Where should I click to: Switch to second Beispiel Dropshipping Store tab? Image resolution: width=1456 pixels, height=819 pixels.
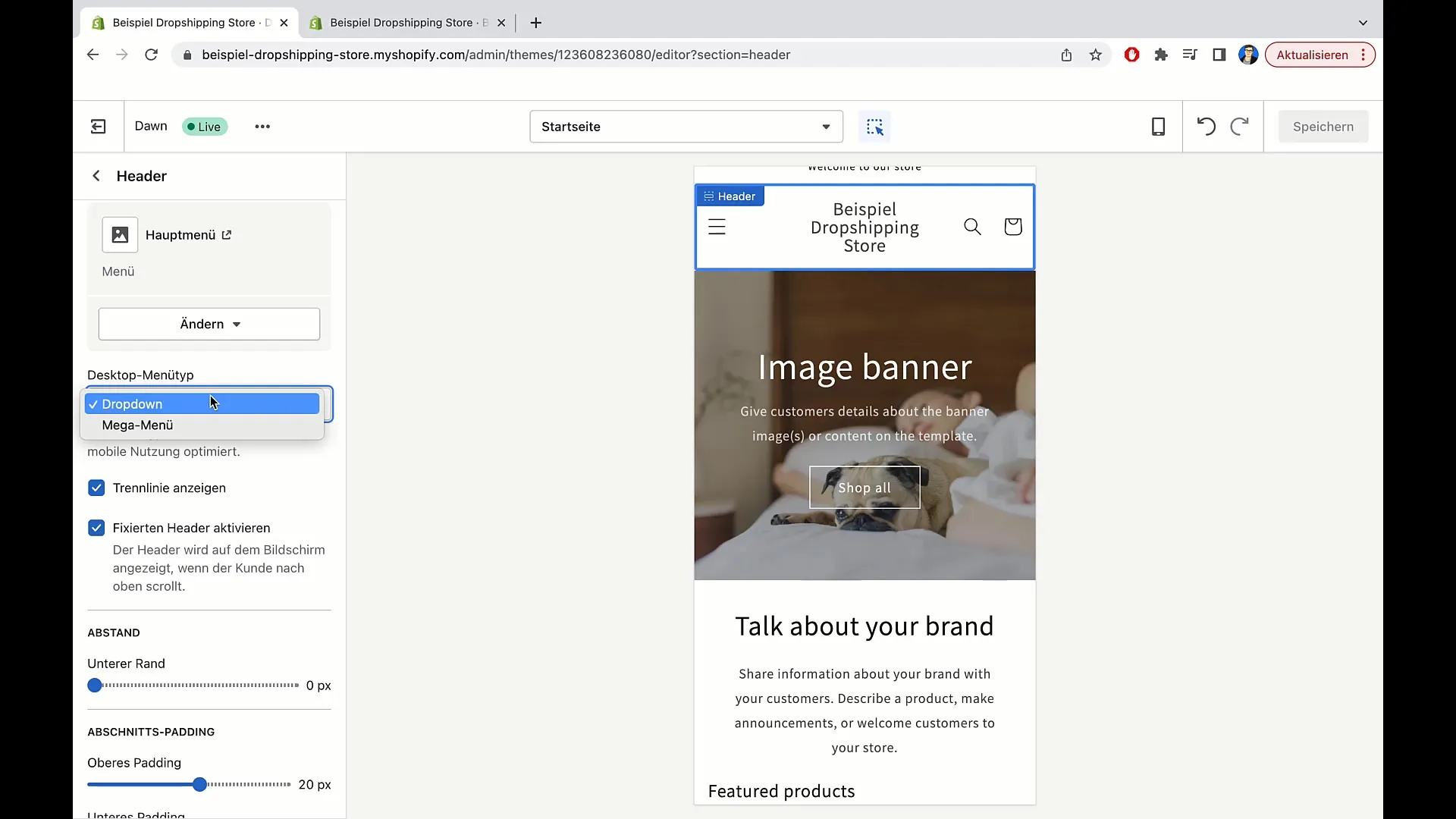click(407, 23)
